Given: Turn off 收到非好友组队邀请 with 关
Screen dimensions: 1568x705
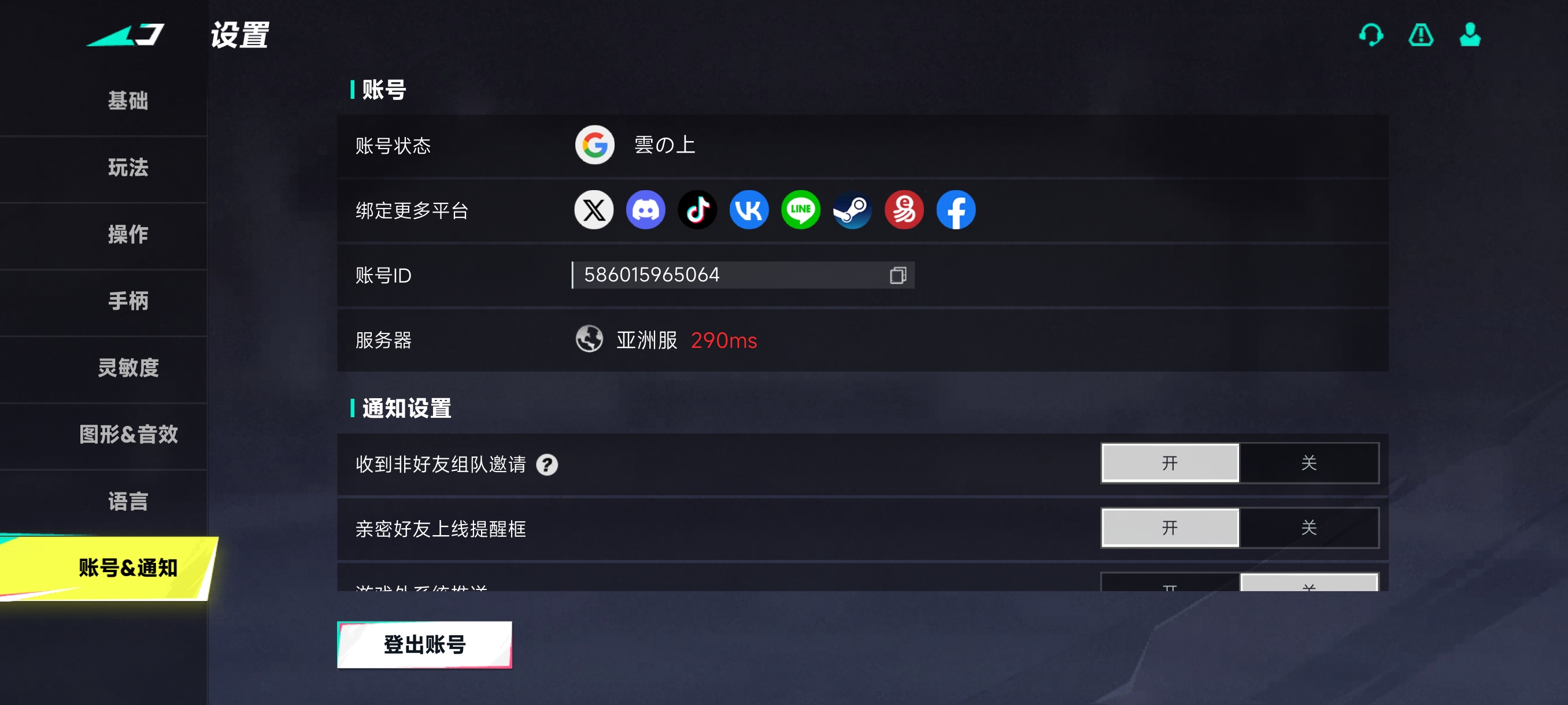Looking at the screenshot, I should [x=1309, y=463].
